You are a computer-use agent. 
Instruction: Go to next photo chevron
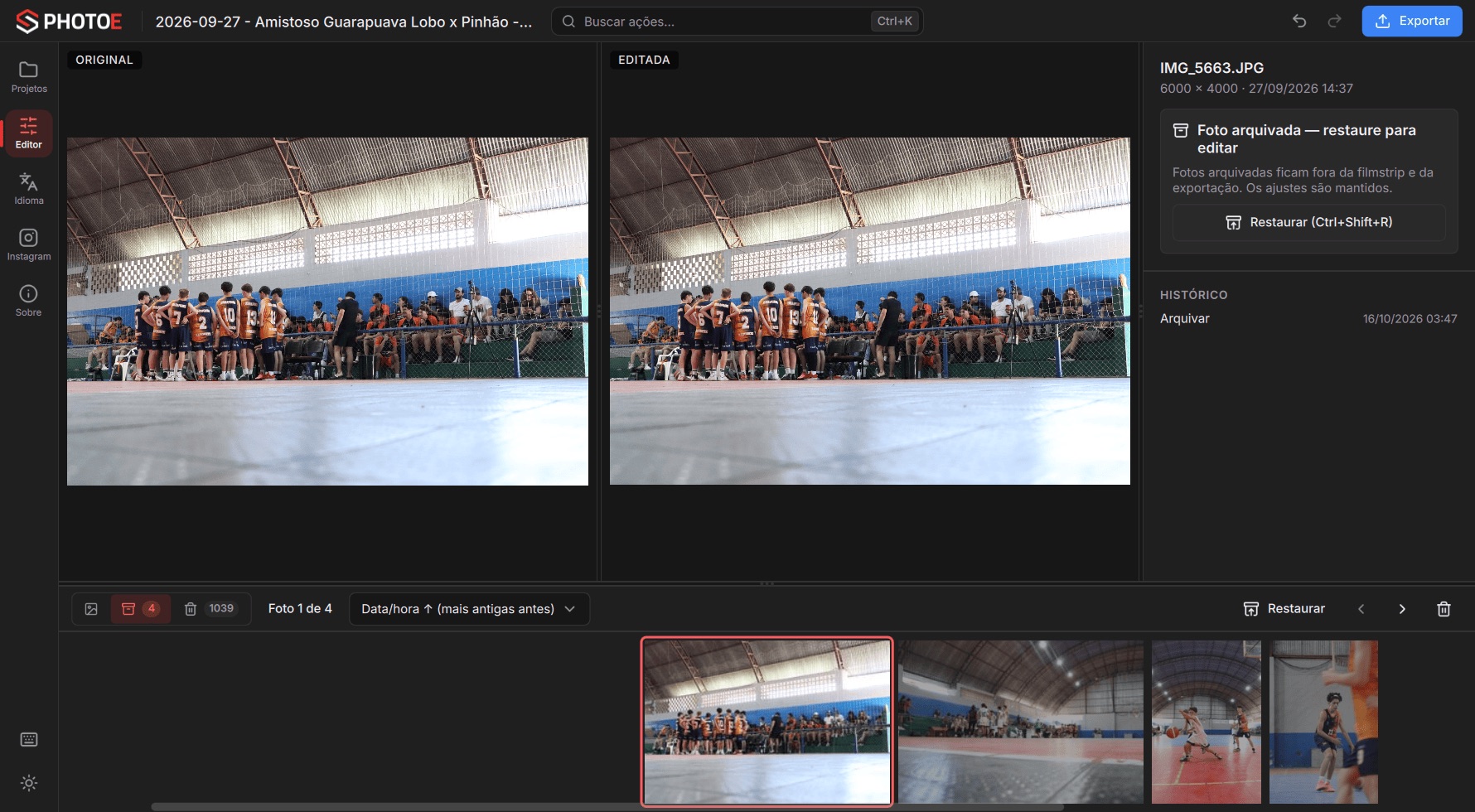[1402, 609]
